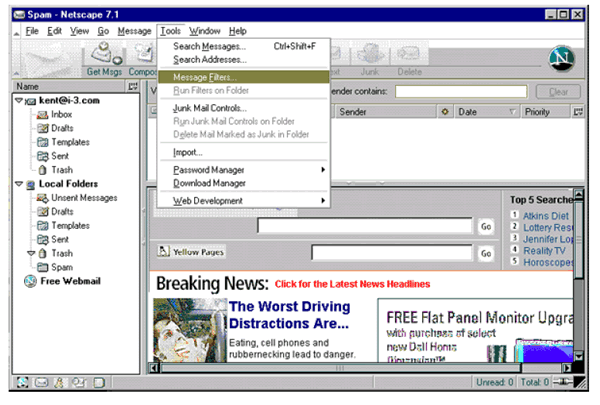Open Composer status bar icon
This screenshot has height=405, width=600.
[x=99, y=382]
